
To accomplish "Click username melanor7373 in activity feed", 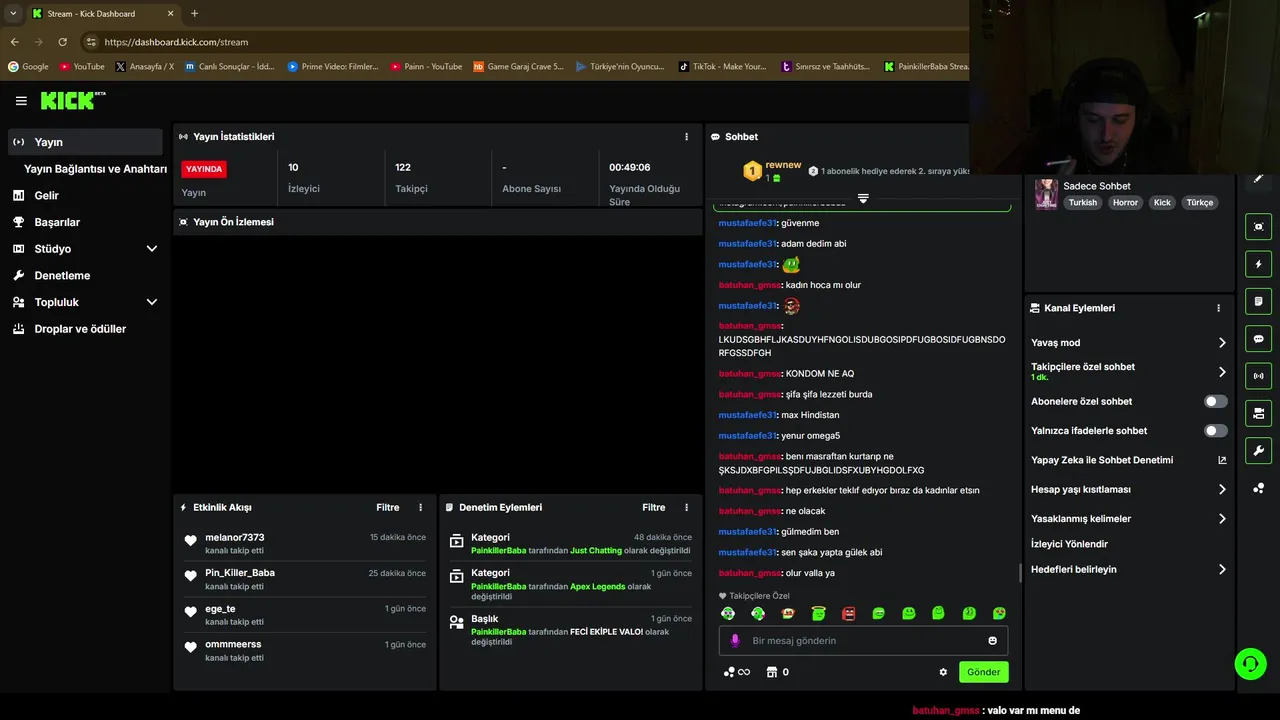I will pyautogui.click(x=235, y=538).
